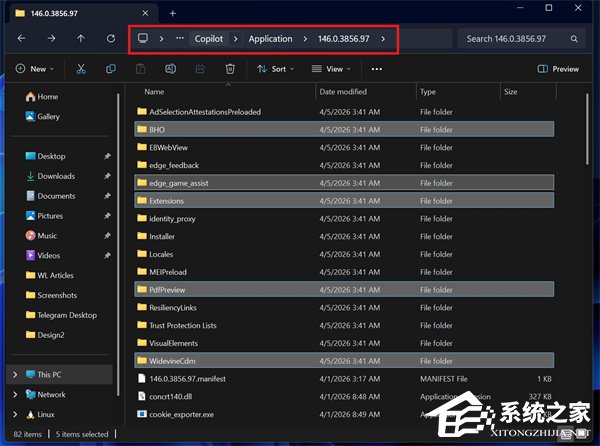Click the Paste icon in toolbar
Viewport: 600px width, 446px height.
coord(140,69)
